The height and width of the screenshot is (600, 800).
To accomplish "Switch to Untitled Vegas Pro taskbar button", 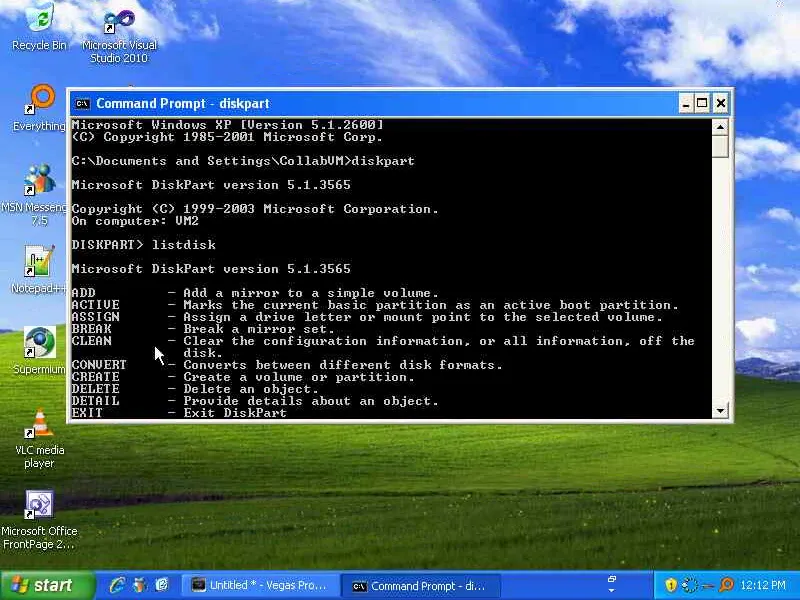I will 260,586.
